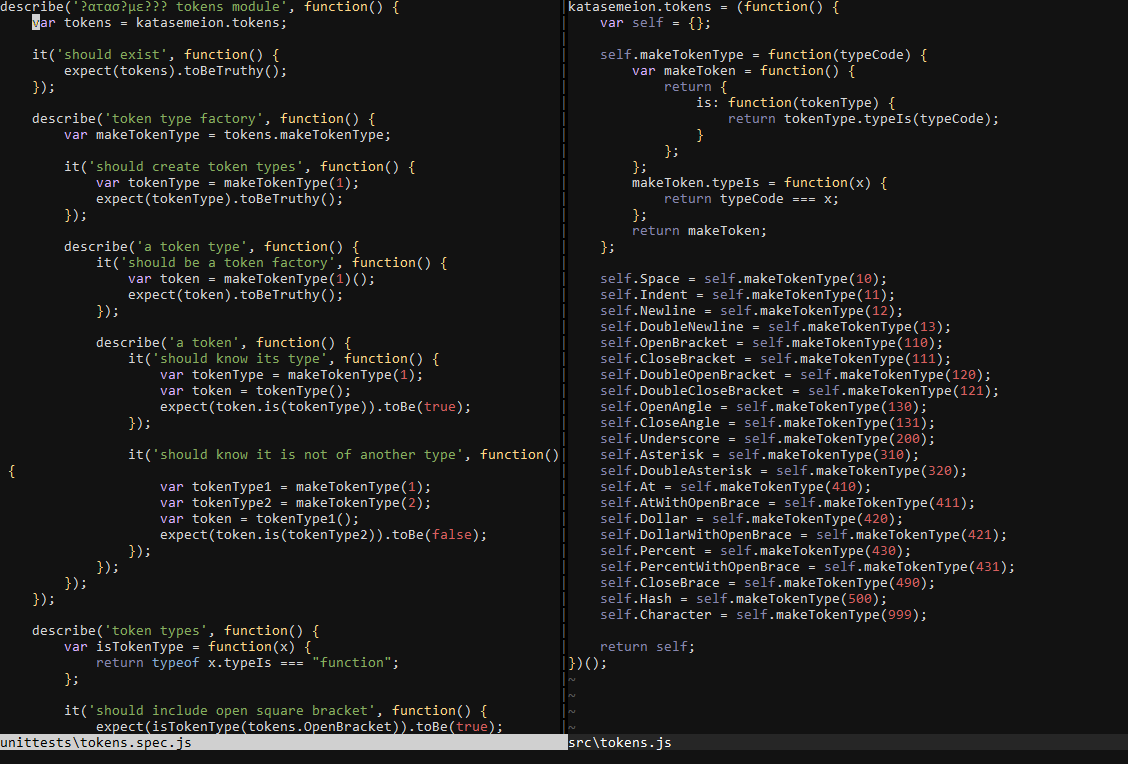Click the self.Asterisk assignment line
1128x764 pixels.
[x=760, y=455]
